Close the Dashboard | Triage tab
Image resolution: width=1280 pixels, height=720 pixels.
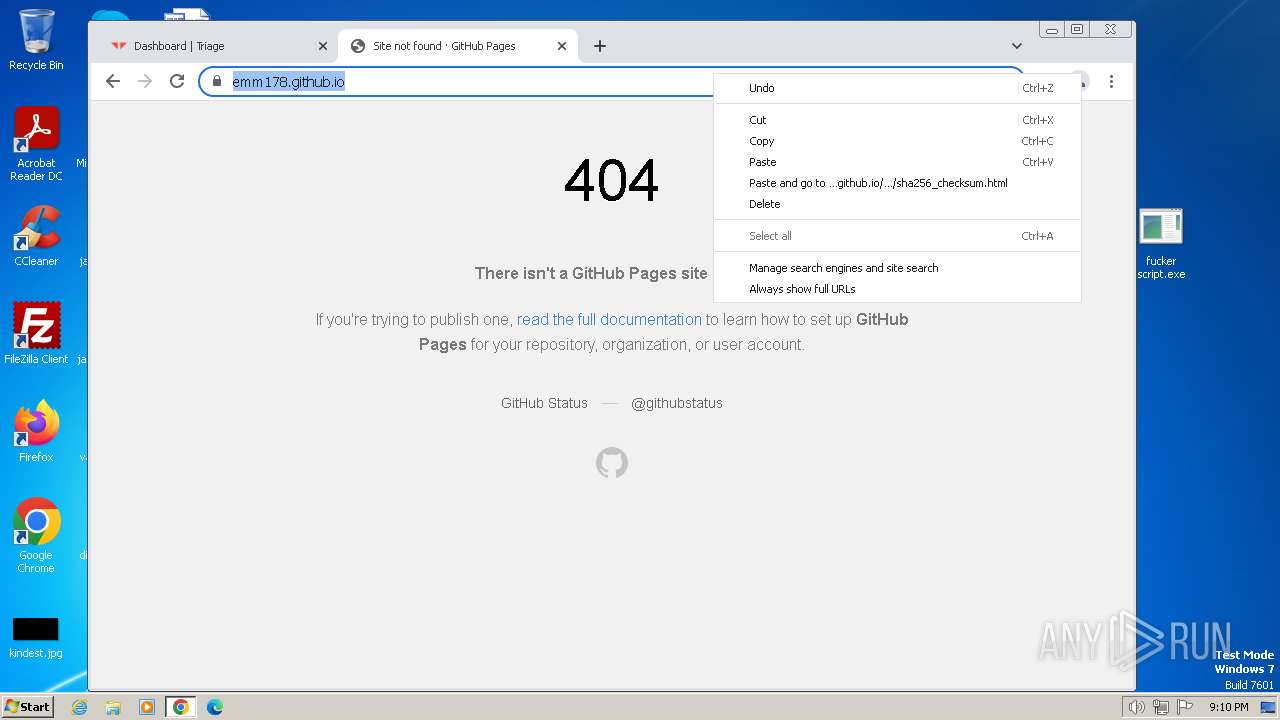click(x=323, y=46)
